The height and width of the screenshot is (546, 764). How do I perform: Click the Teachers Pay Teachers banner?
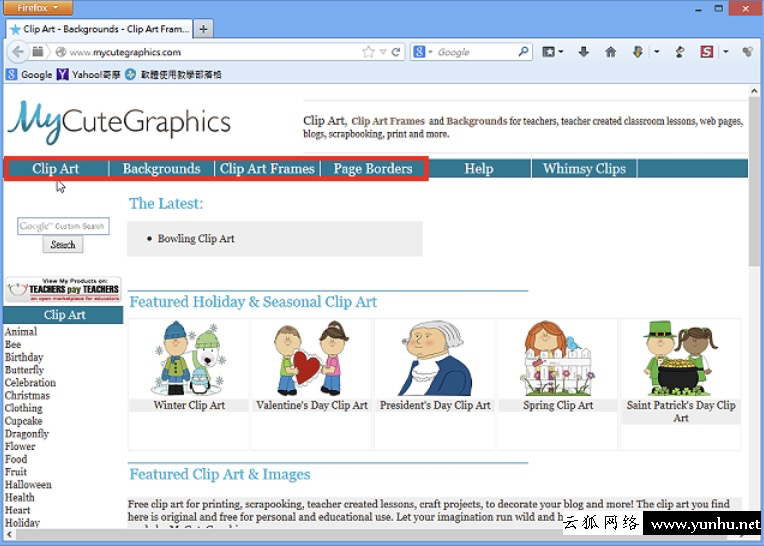point(63,289)
